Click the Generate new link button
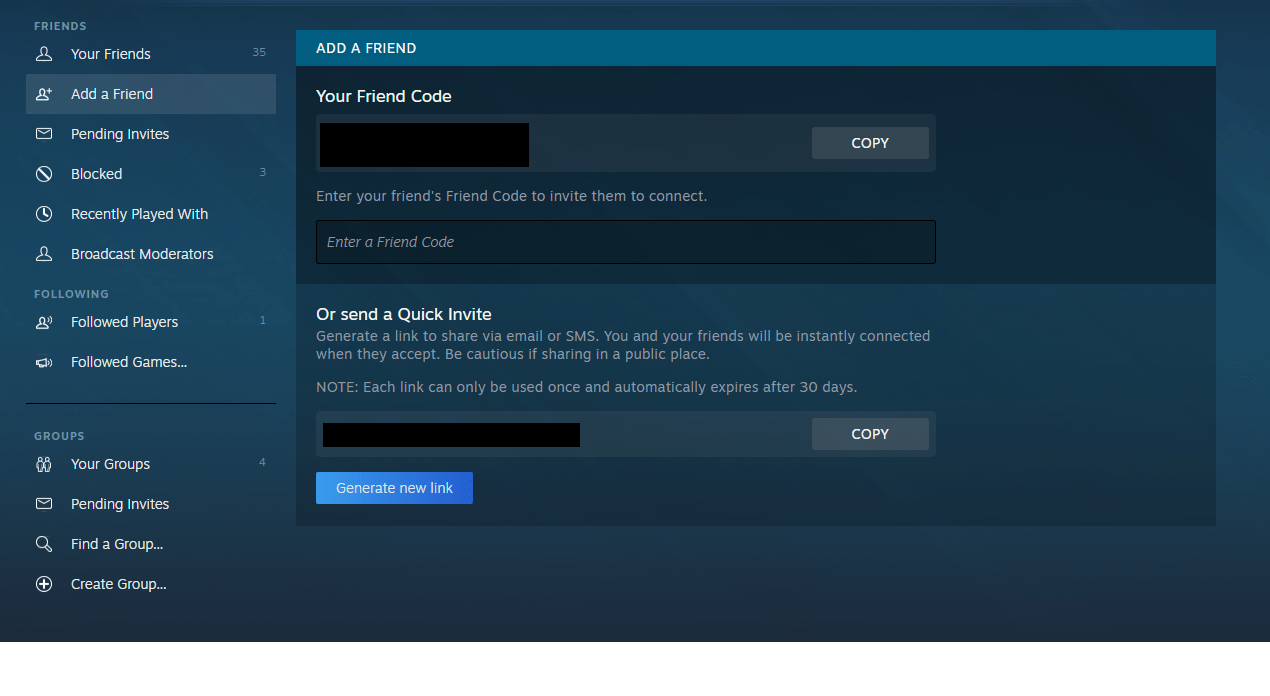This screenshot has height=696, width=1270. 394,488
